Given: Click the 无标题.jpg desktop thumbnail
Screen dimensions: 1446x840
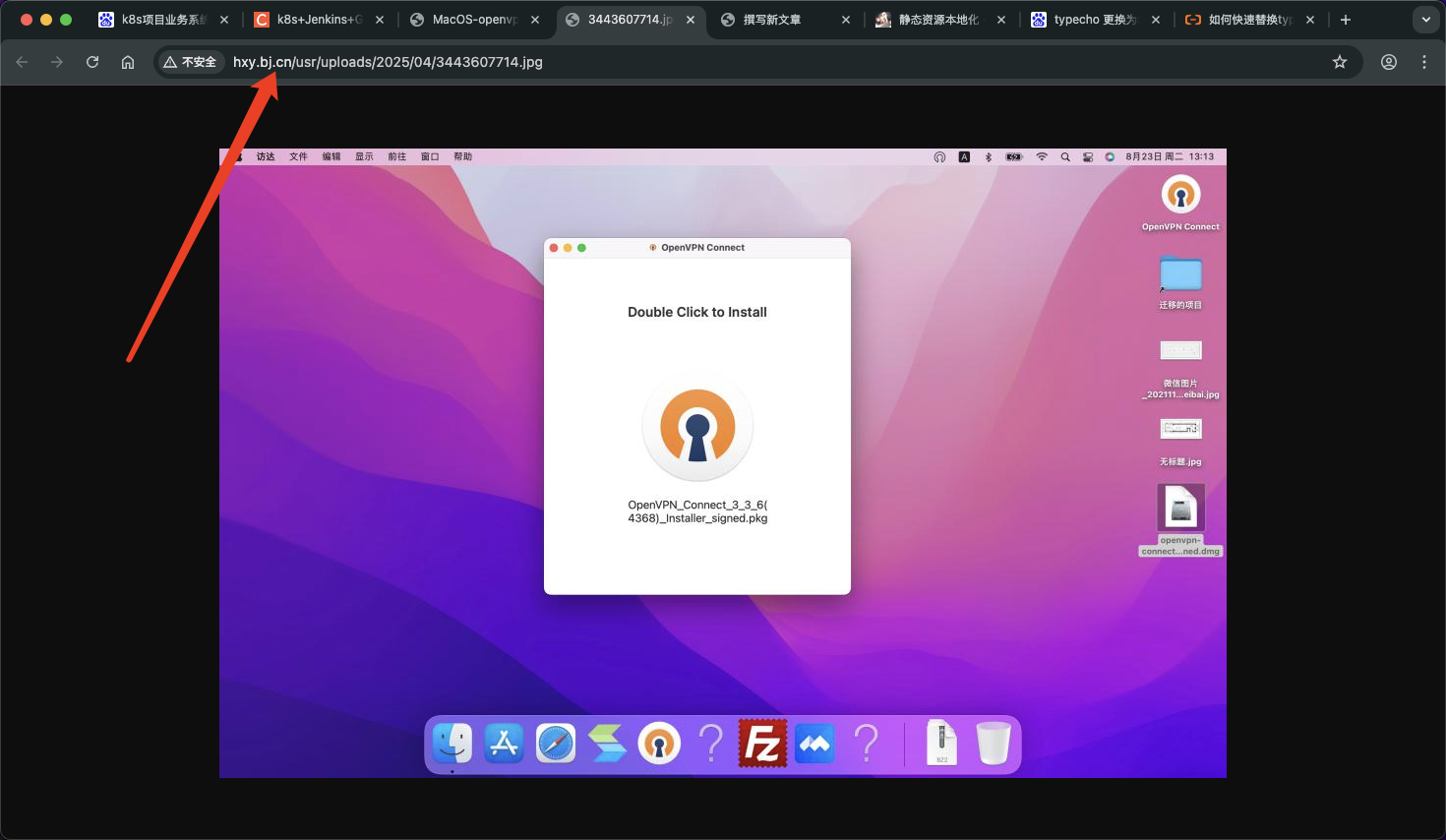Looking at the screenshot, I should click(1180, 428).
